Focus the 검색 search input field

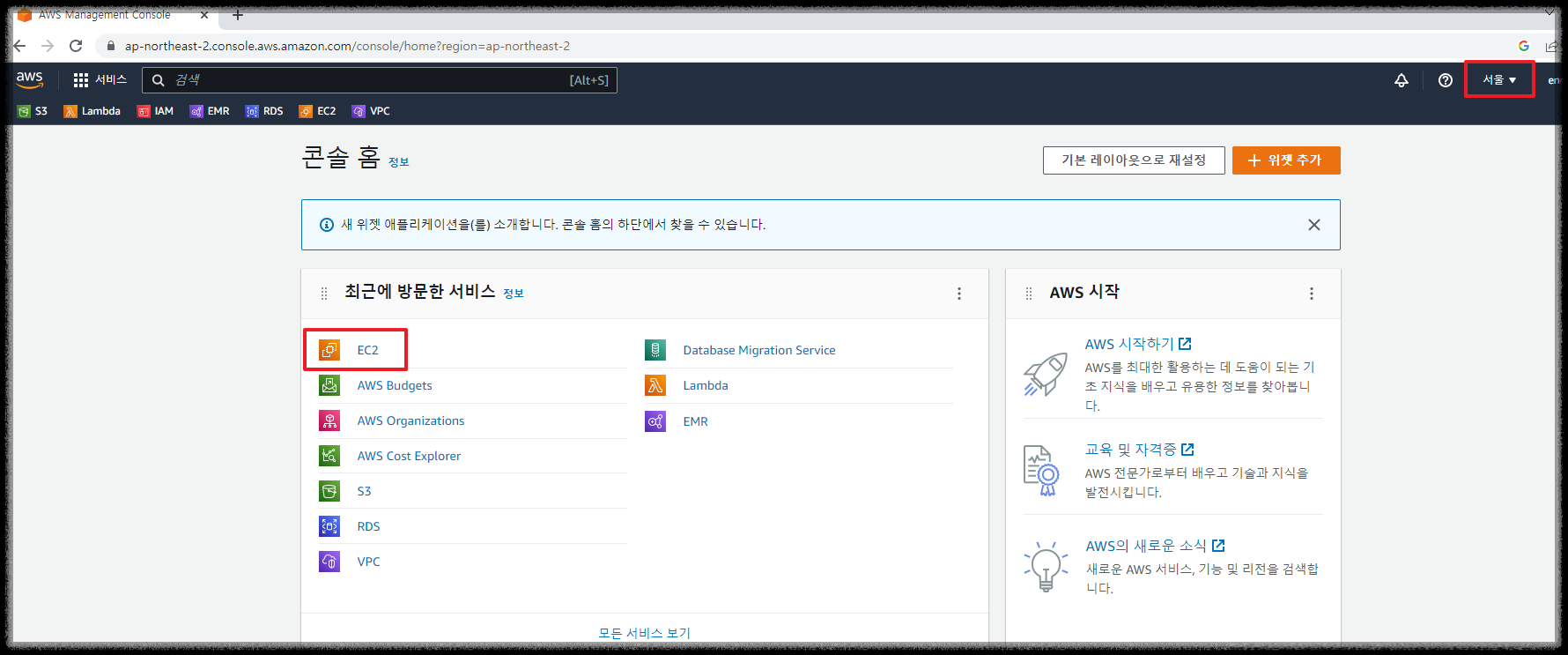coord(380,80)
